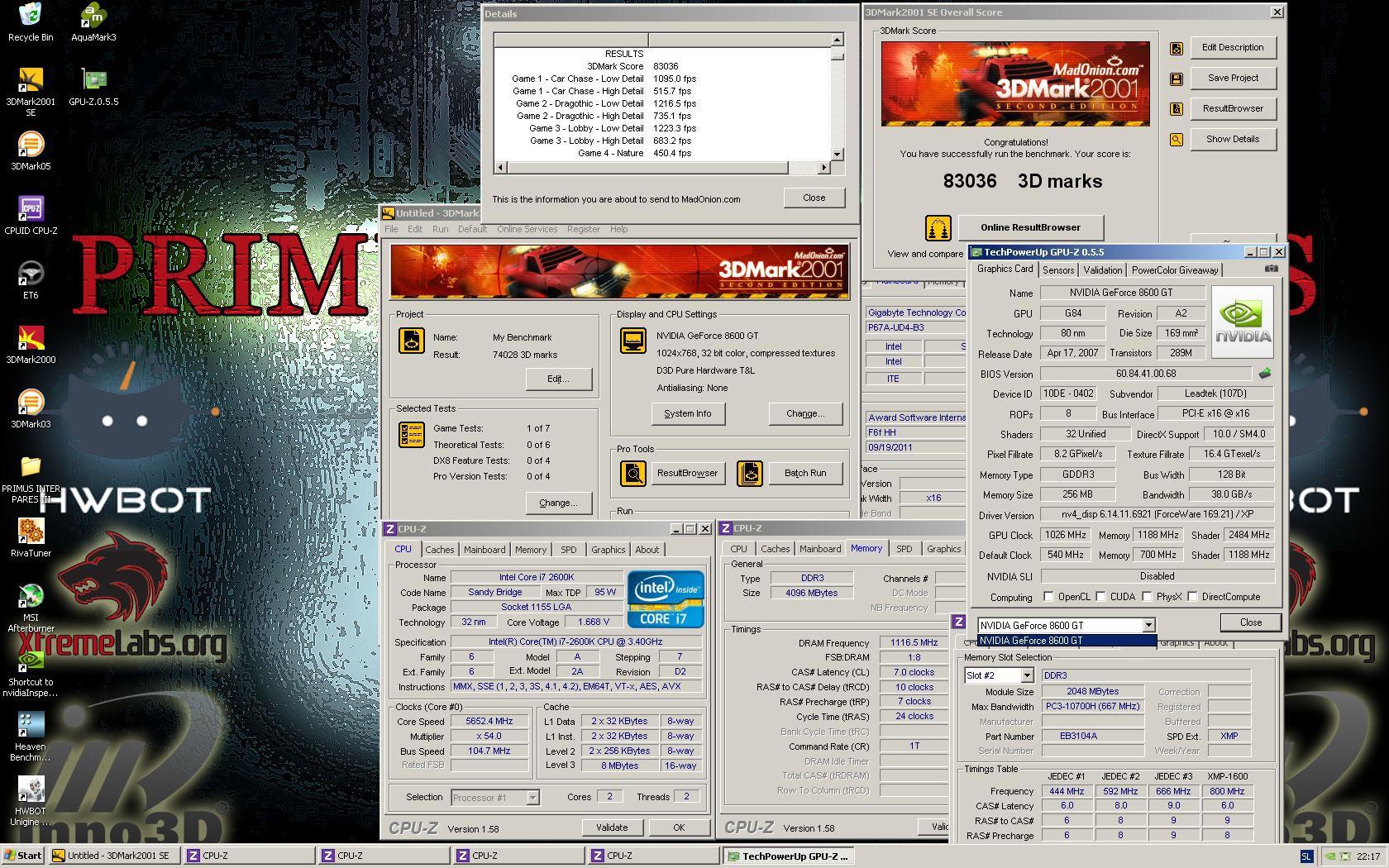Click the Edit Description button
1389x868 pixels.
[1233, 47]
